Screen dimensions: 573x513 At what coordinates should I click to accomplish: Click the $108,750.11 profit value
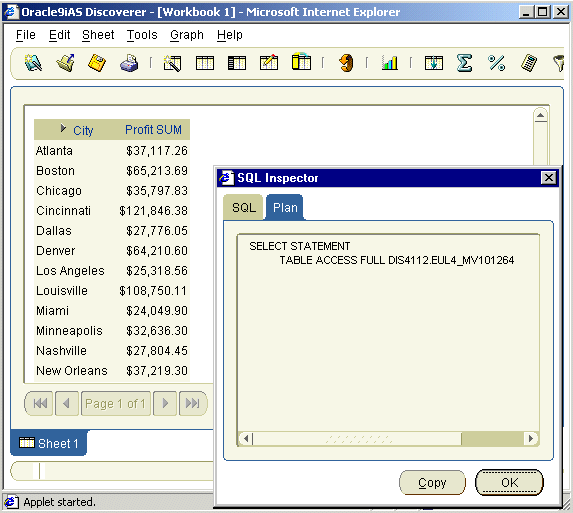click(153, 291)
